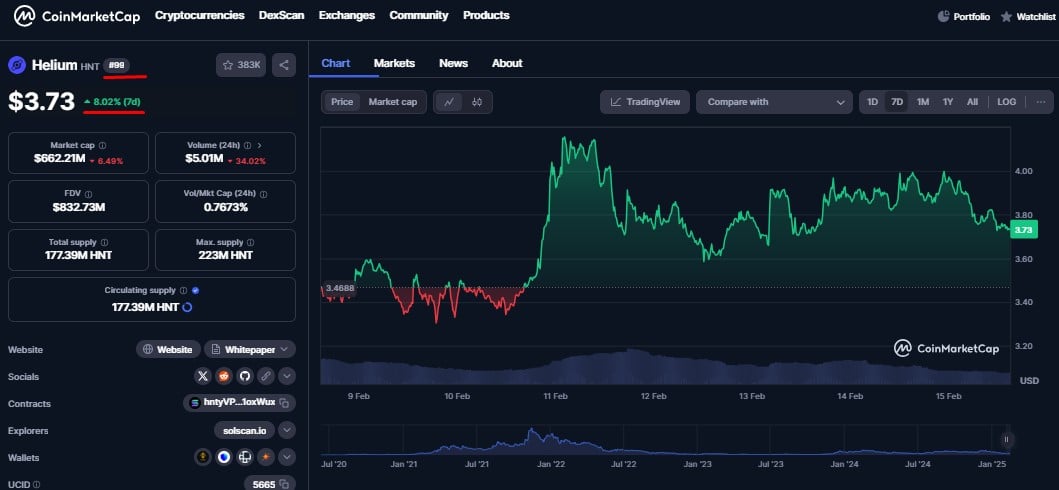Switch chart to Market cap view
Viewport: 1059px width, 490px height.
[393, 102]
